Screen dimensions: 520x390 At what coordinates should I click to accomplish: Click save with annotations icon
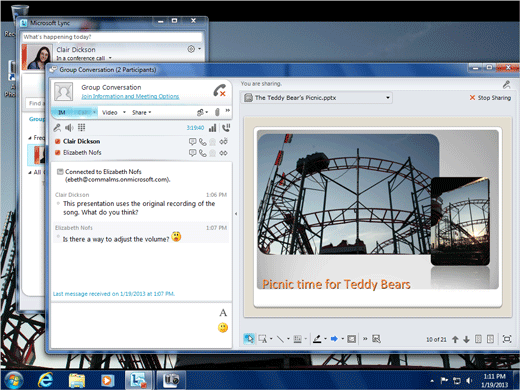[x=376, y=339]
